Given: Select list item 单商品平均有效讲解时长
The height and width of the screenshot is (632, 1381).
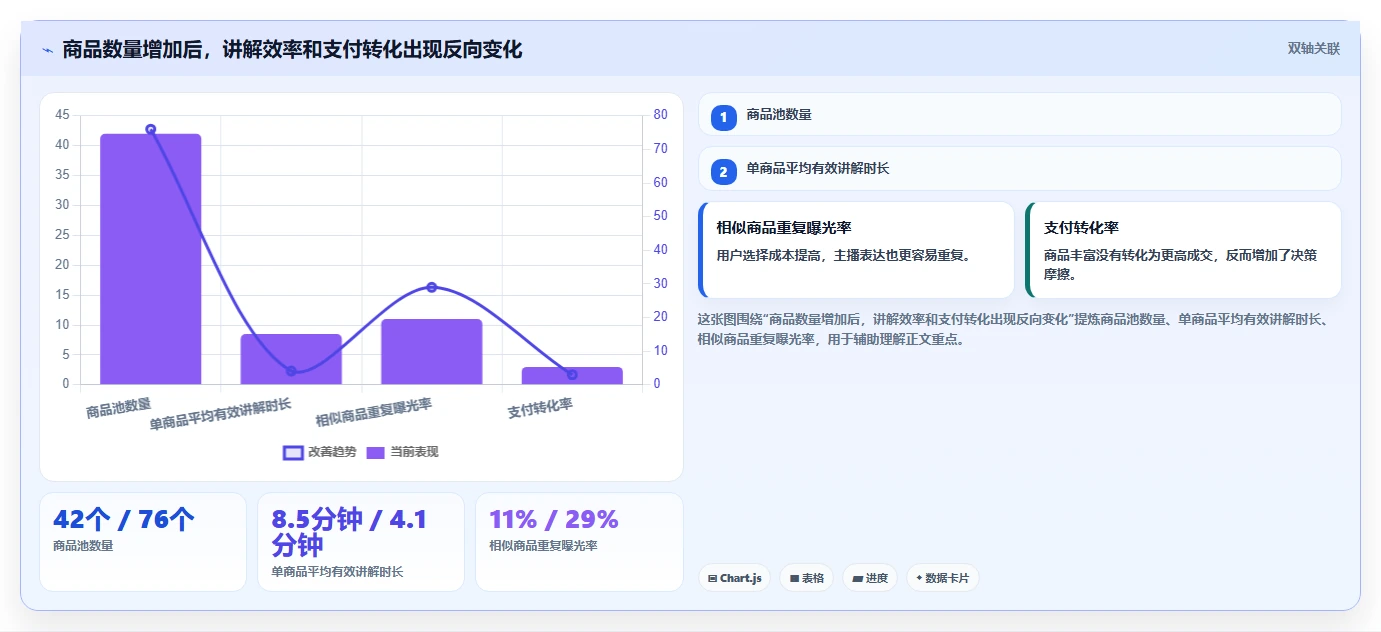Looking at the screenshot, I should point(1020,168).
